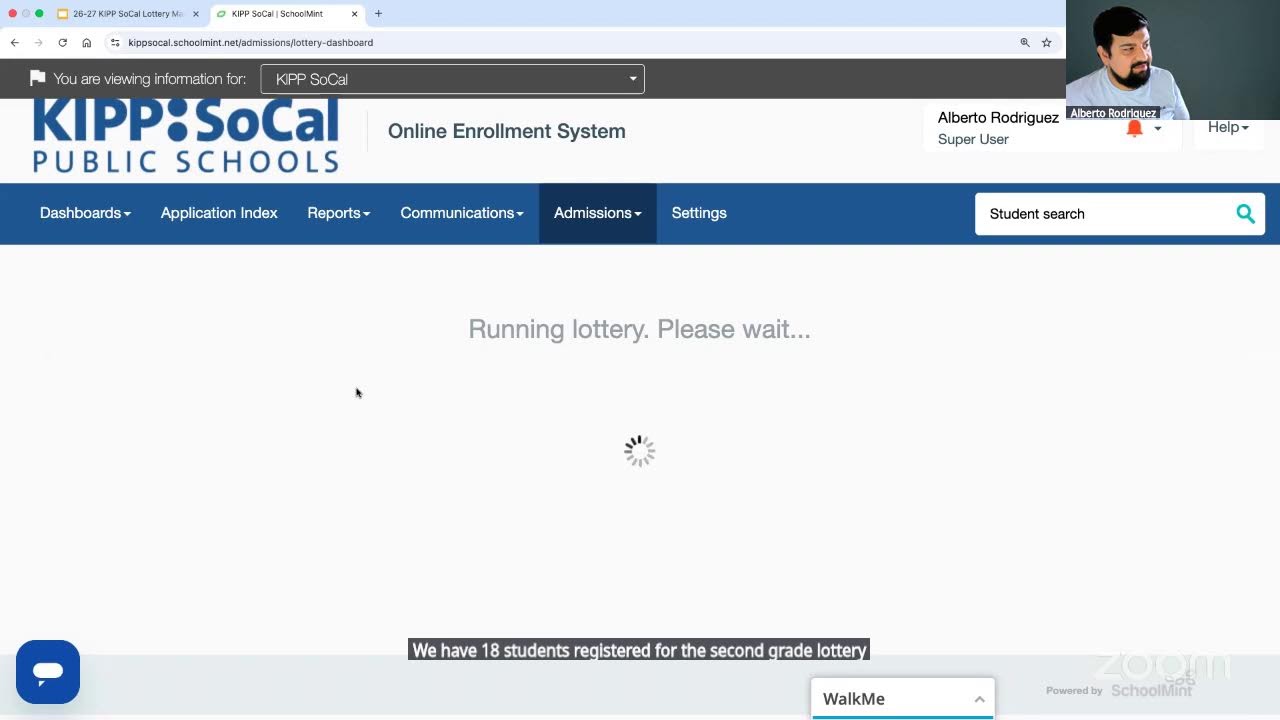Click the KIPP SoCal Public Schools logo
1280x720 pixels.
point(186,136)
